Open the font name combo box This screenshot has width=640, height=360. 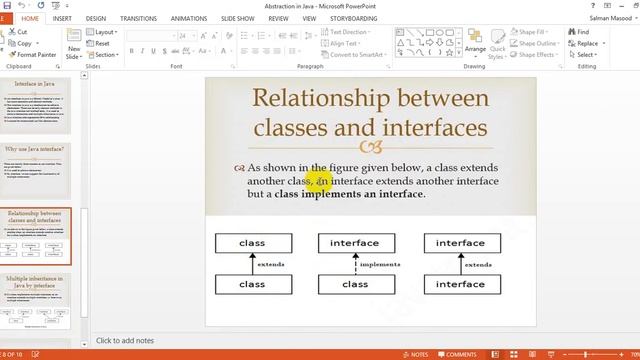pyautogui.click(x=151, y=36)
